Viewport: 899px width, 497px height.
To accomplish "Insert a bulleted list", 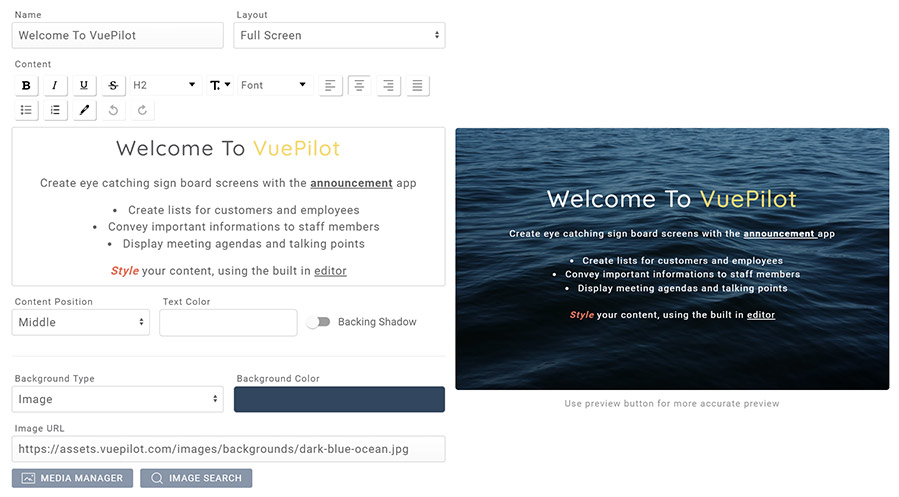I will pos(26,110).
